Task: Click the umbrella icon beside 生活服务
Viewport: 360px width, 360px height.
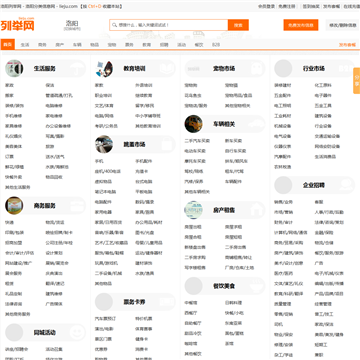Action: pyautogui.click(x=77, y=68)
